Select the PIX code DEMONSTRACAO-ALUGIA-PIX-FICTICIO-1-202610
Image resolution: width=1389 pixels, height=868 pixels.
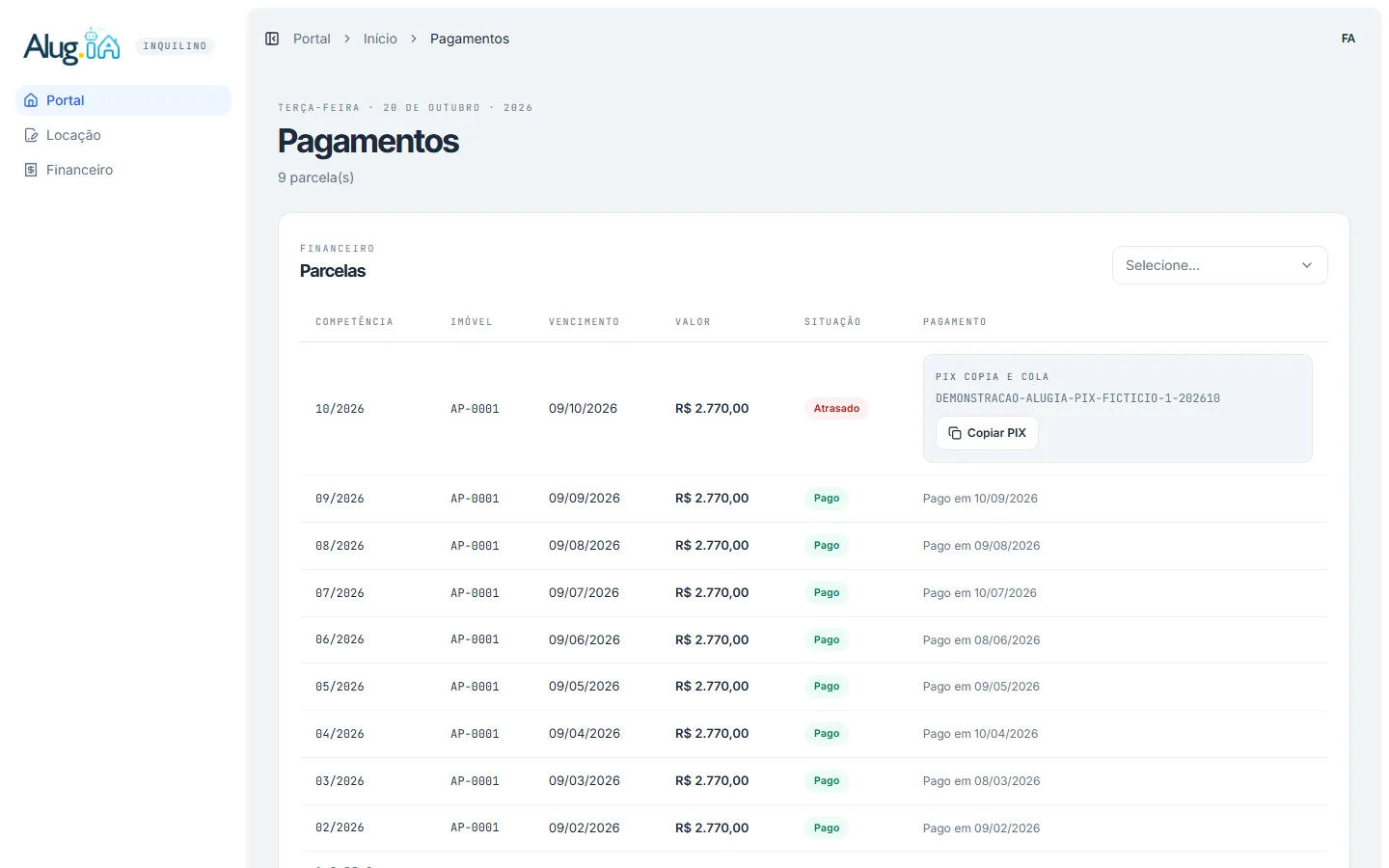[1077, 398]
